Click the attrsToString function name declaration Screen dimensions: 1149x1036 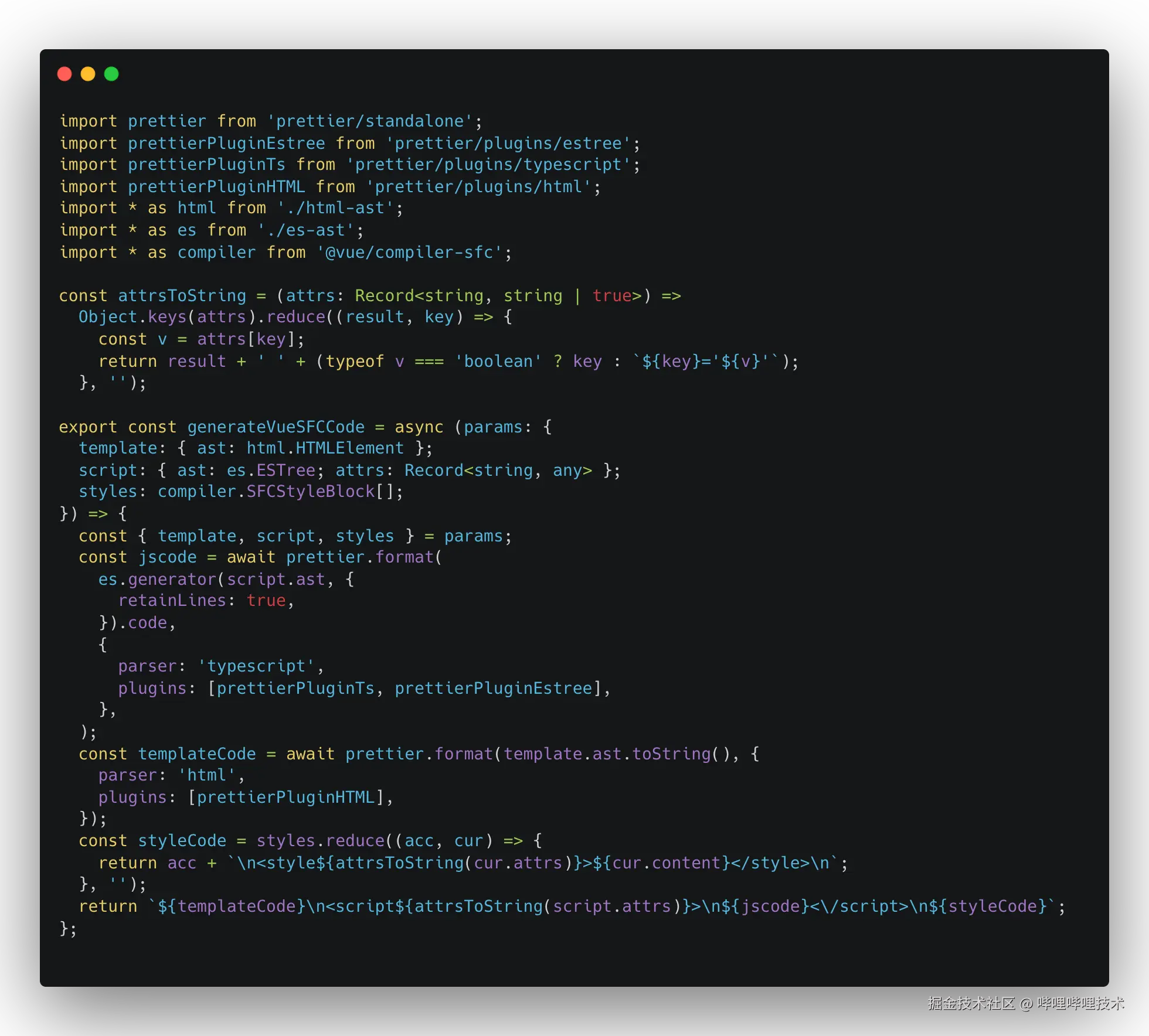pyautogui.click(x=182, y=296)
